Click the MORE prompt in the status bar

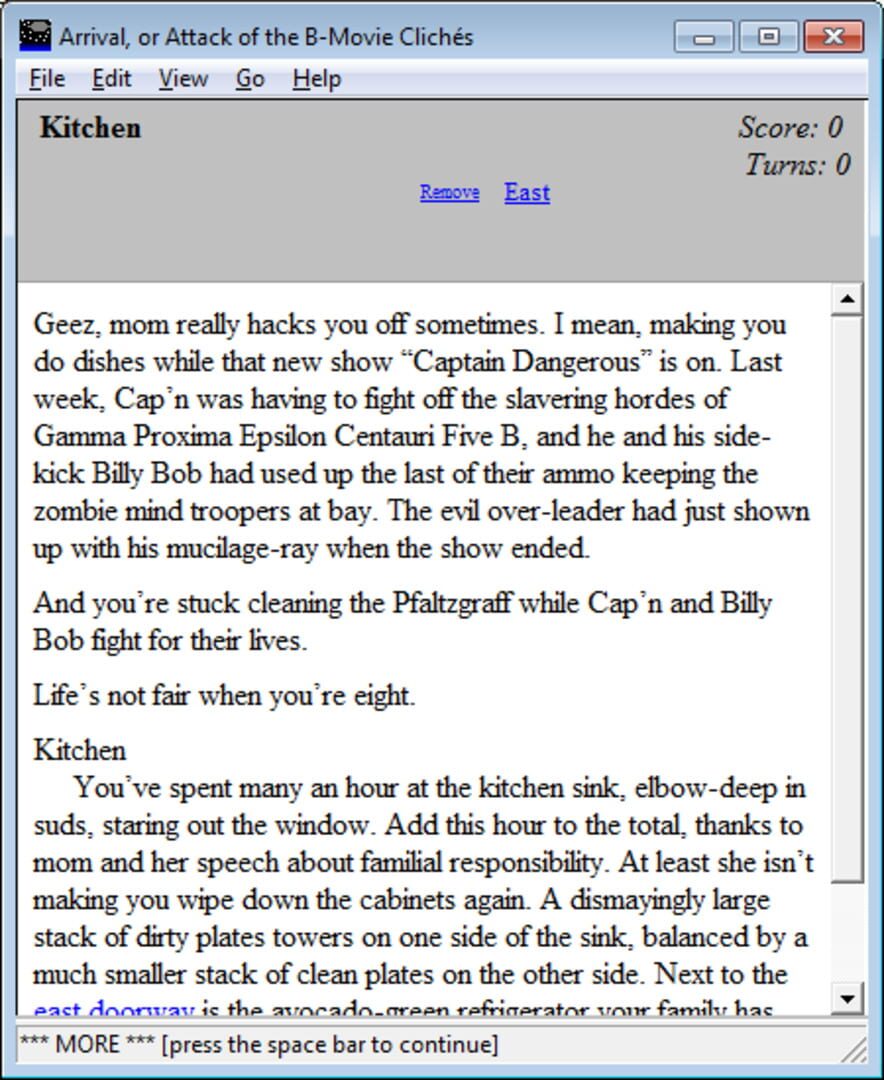[260, 1044]
